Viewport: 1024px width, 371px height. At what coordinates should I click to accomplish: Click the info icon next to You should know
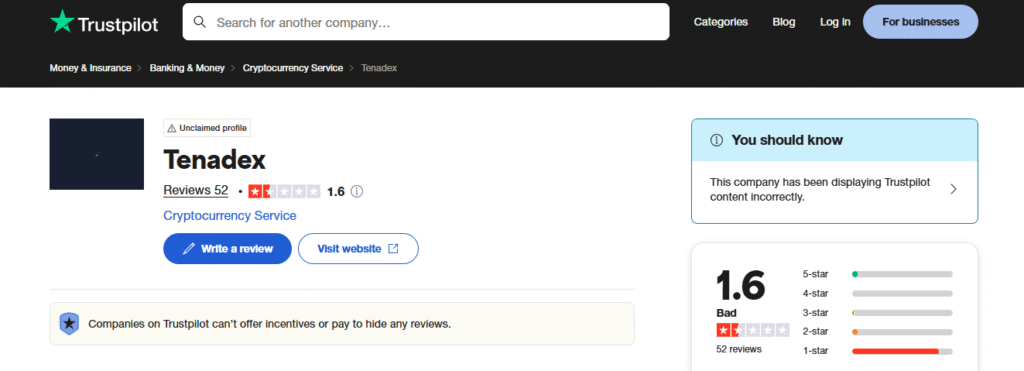[716, 140]
